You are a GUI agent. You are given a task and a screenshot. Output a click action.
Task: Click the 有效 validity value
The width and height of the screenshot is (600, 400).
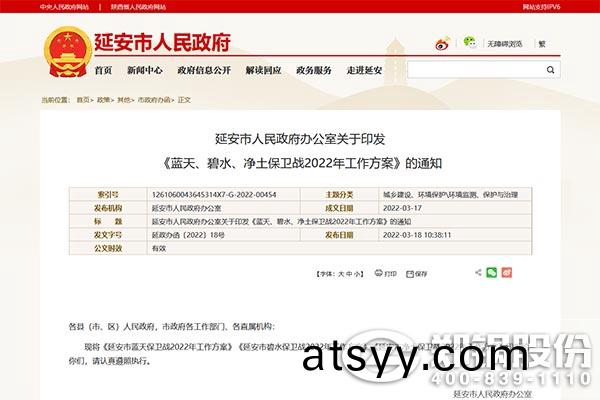[159, 248]
